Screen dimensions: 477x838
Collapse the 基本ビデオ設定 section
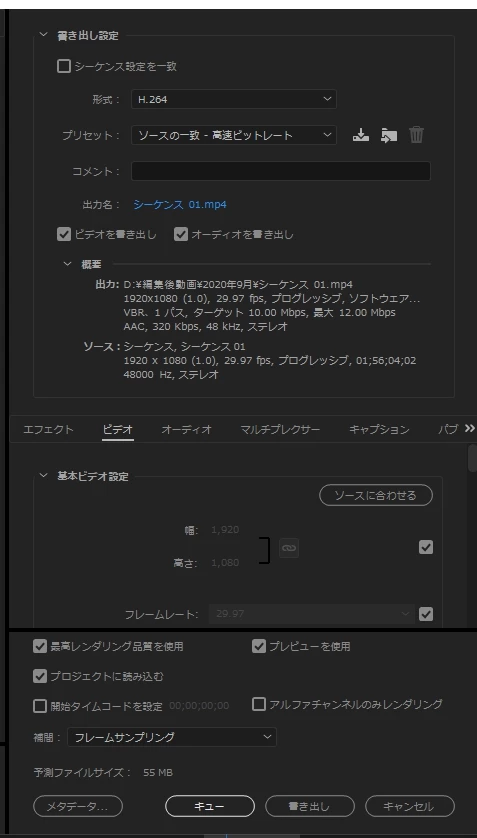coord(43,476)
